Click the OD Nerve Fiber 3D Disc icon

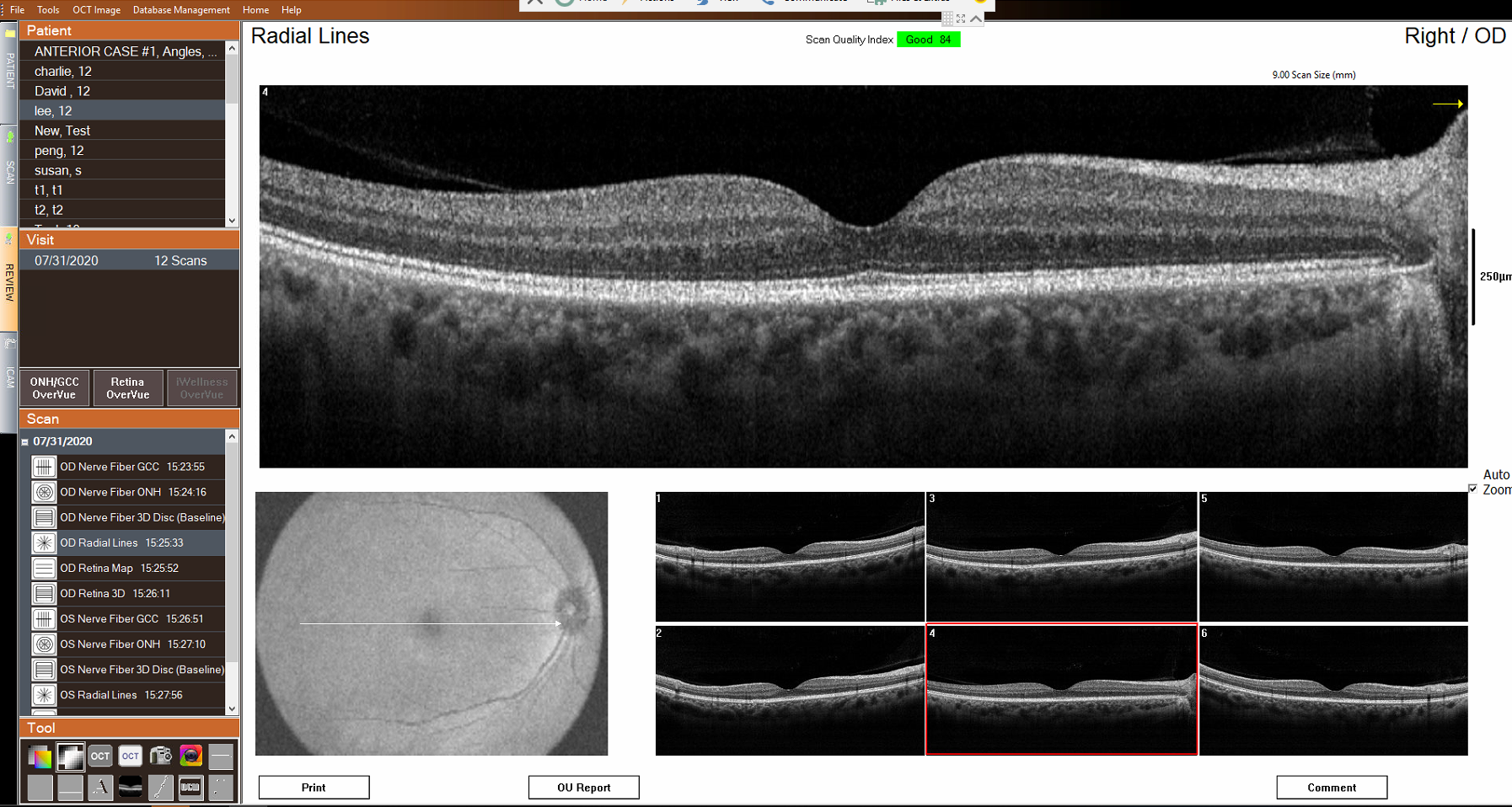tap(44, 517)
